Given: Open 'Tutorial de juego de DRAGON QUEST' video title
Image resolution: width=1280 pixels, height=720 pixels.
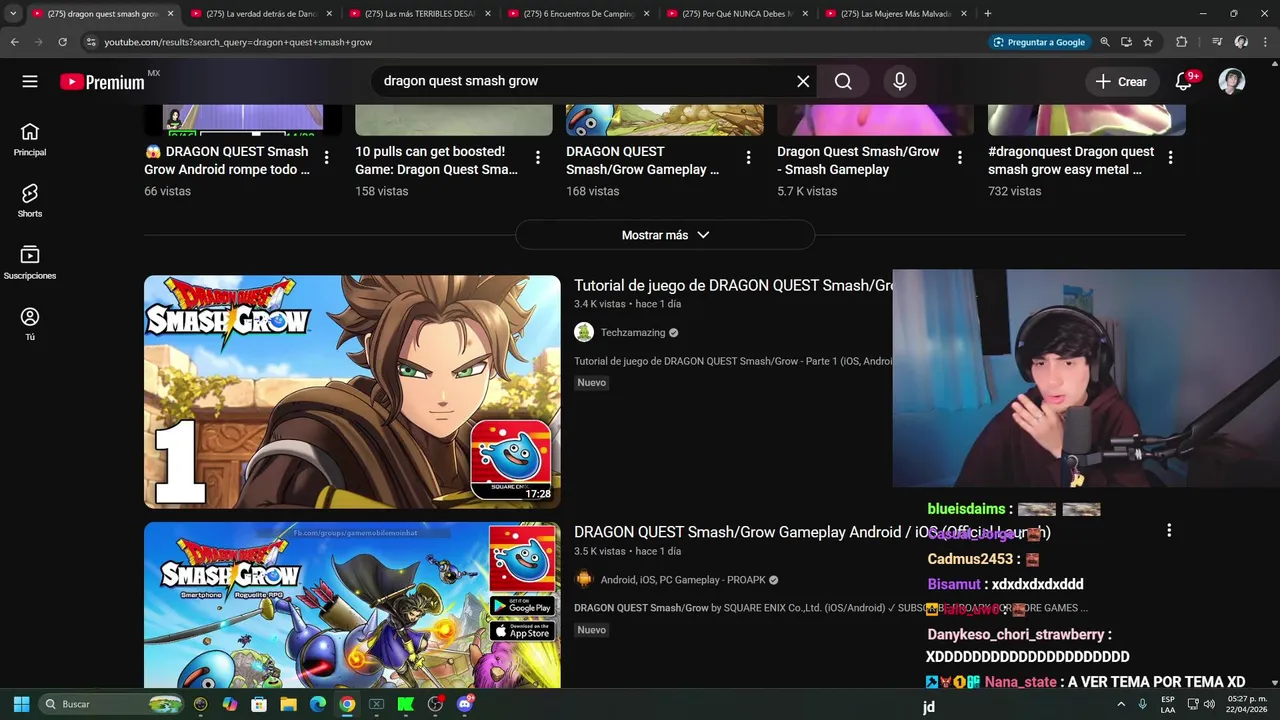Looking at the screenshot, I should click(733, 286).
